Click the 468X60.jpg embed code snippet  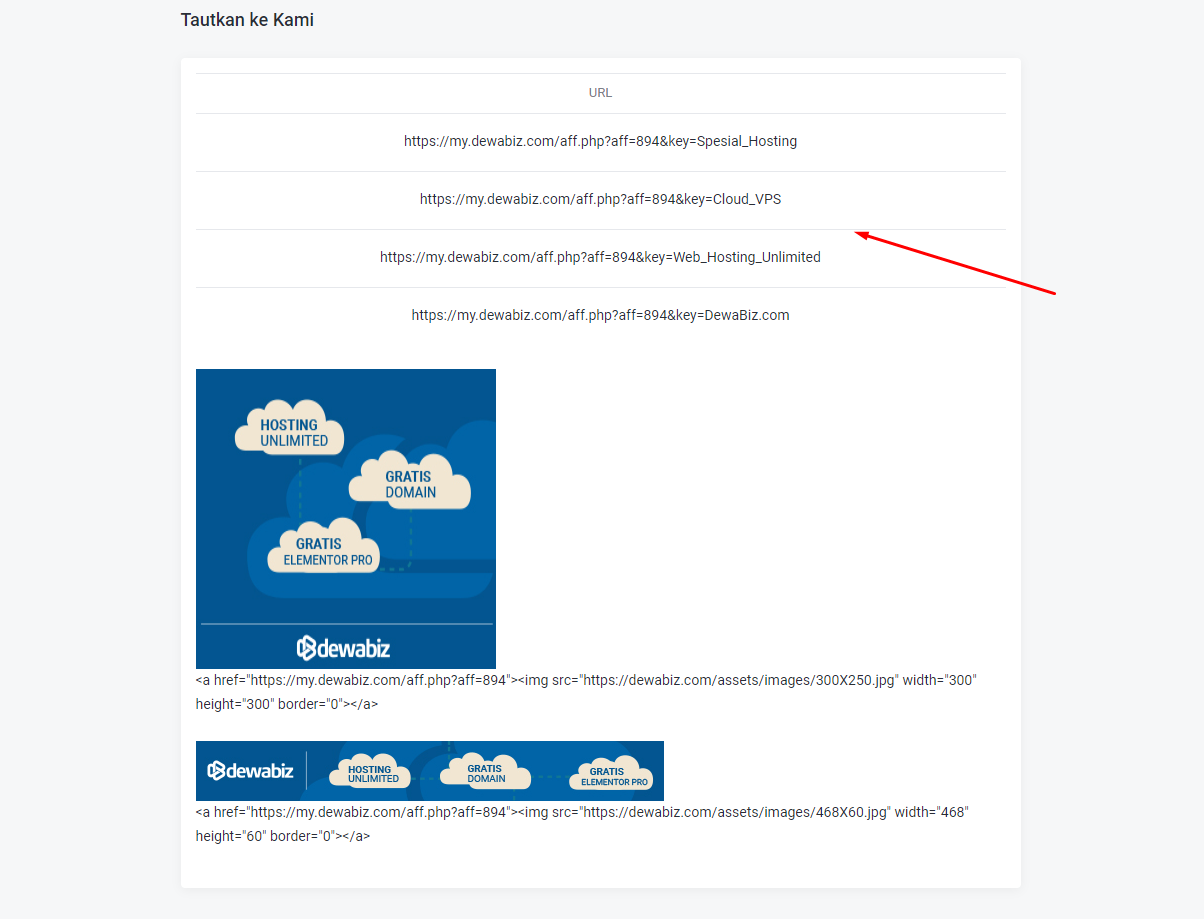[x=581, y=813]
